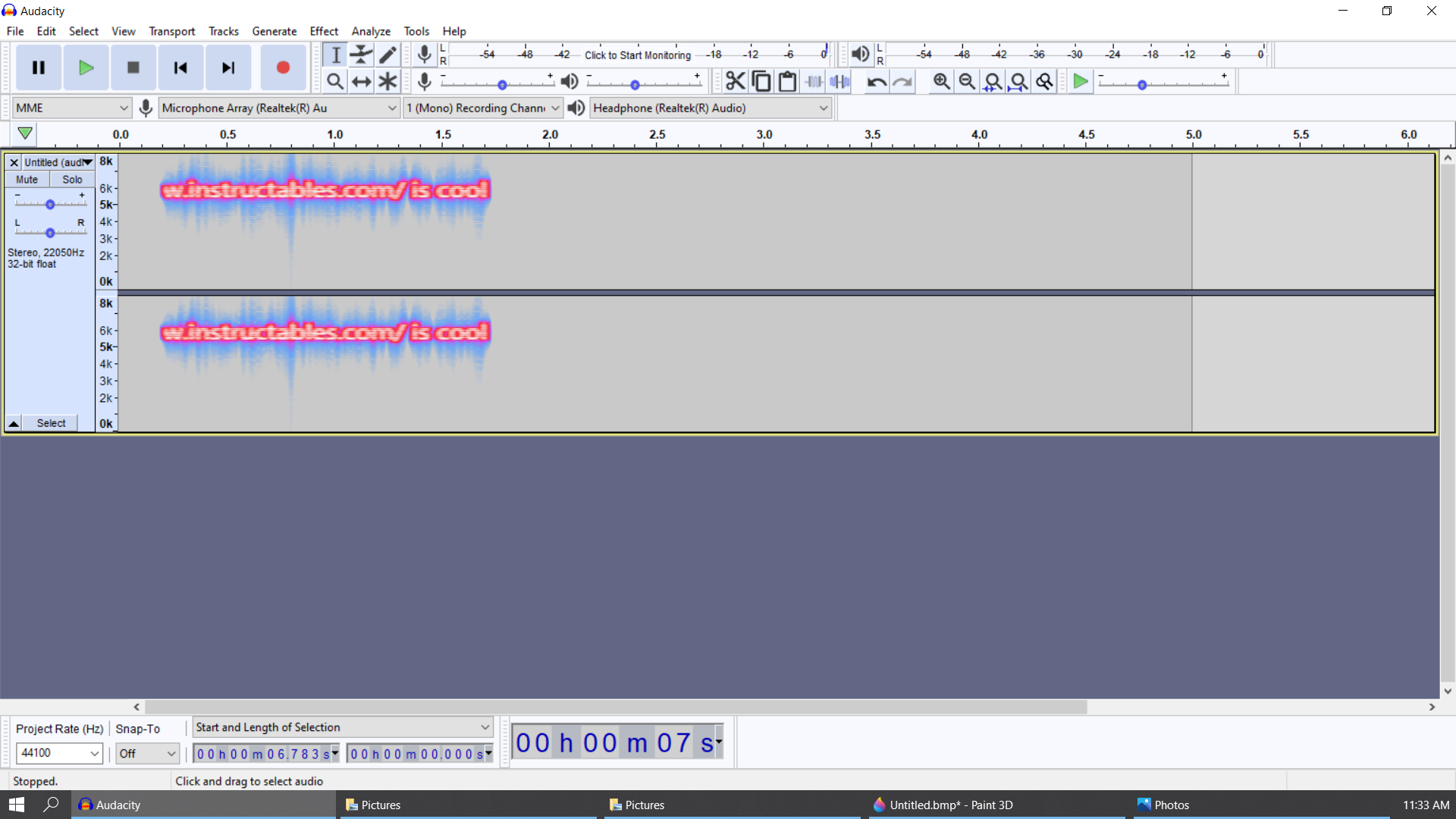
Task: Open the Effect menu
Action: [324, 31]
